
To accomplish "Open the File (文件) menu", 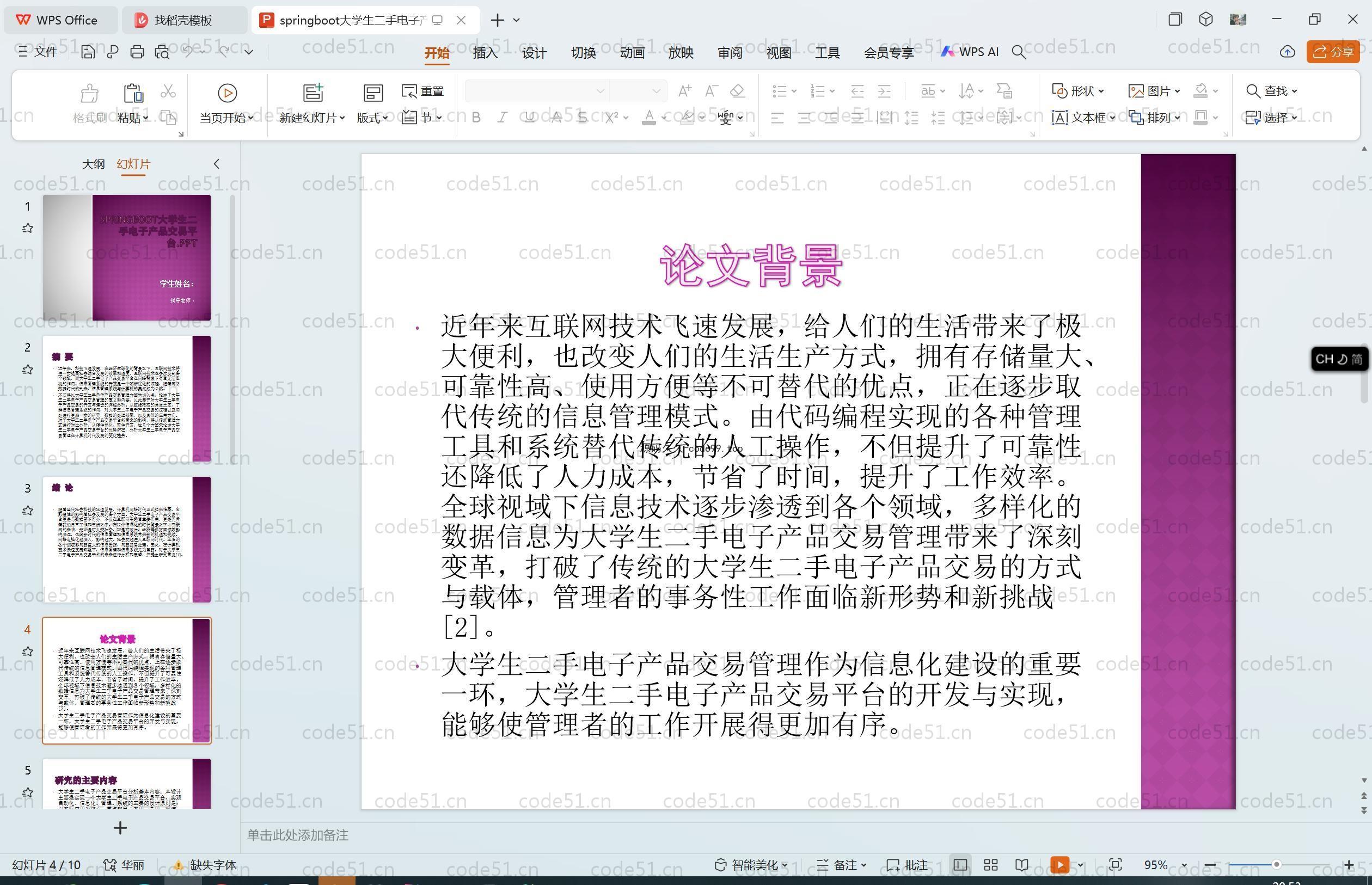I will pos(38,52).
